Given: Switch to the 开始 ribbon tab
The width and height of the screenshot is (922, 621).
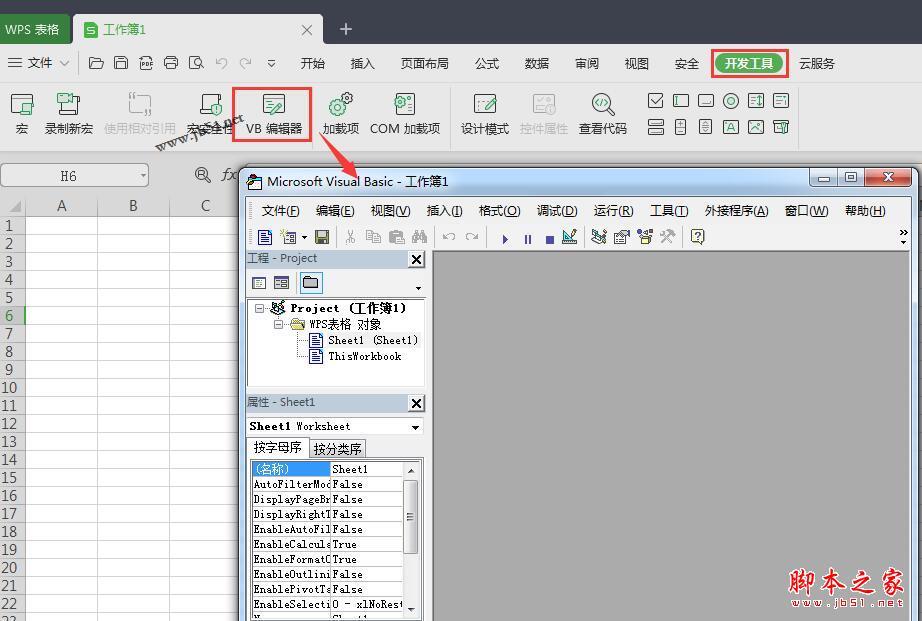Looking at the screenshot, I should pyautogui.click(x=312, y=64).
